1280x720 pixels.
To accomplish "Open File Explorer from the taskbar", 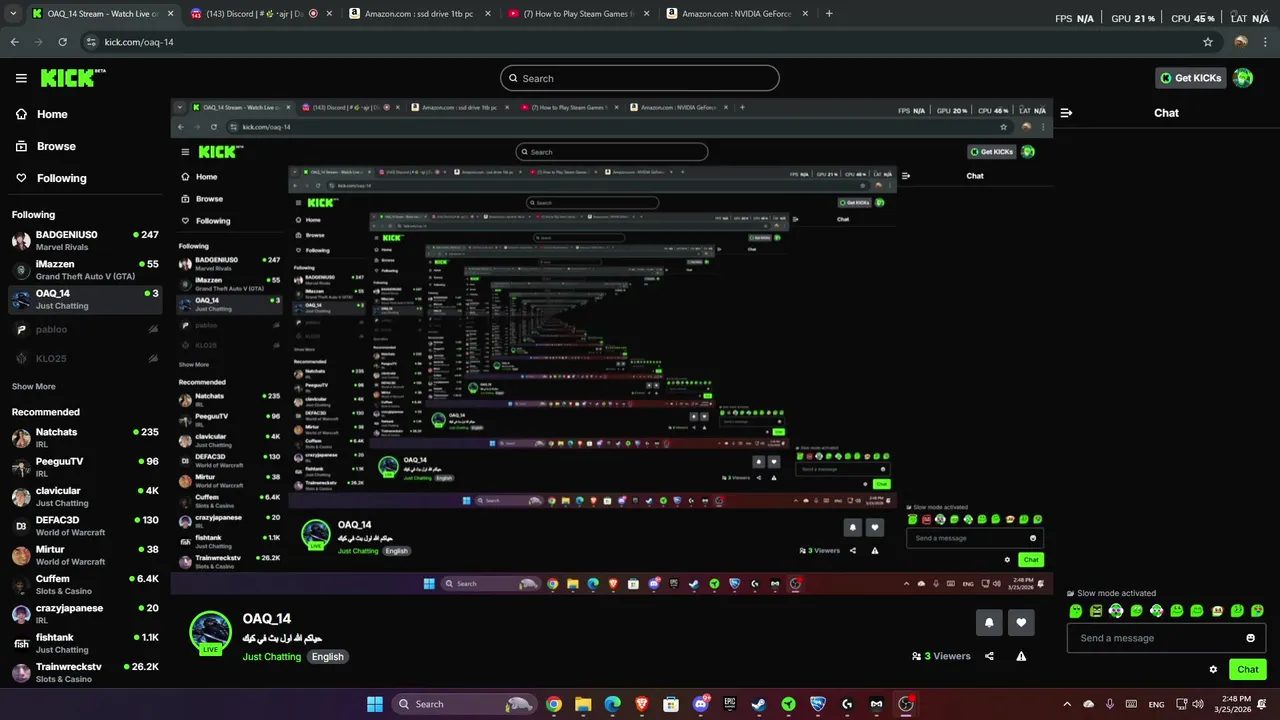I will (583, 704).
